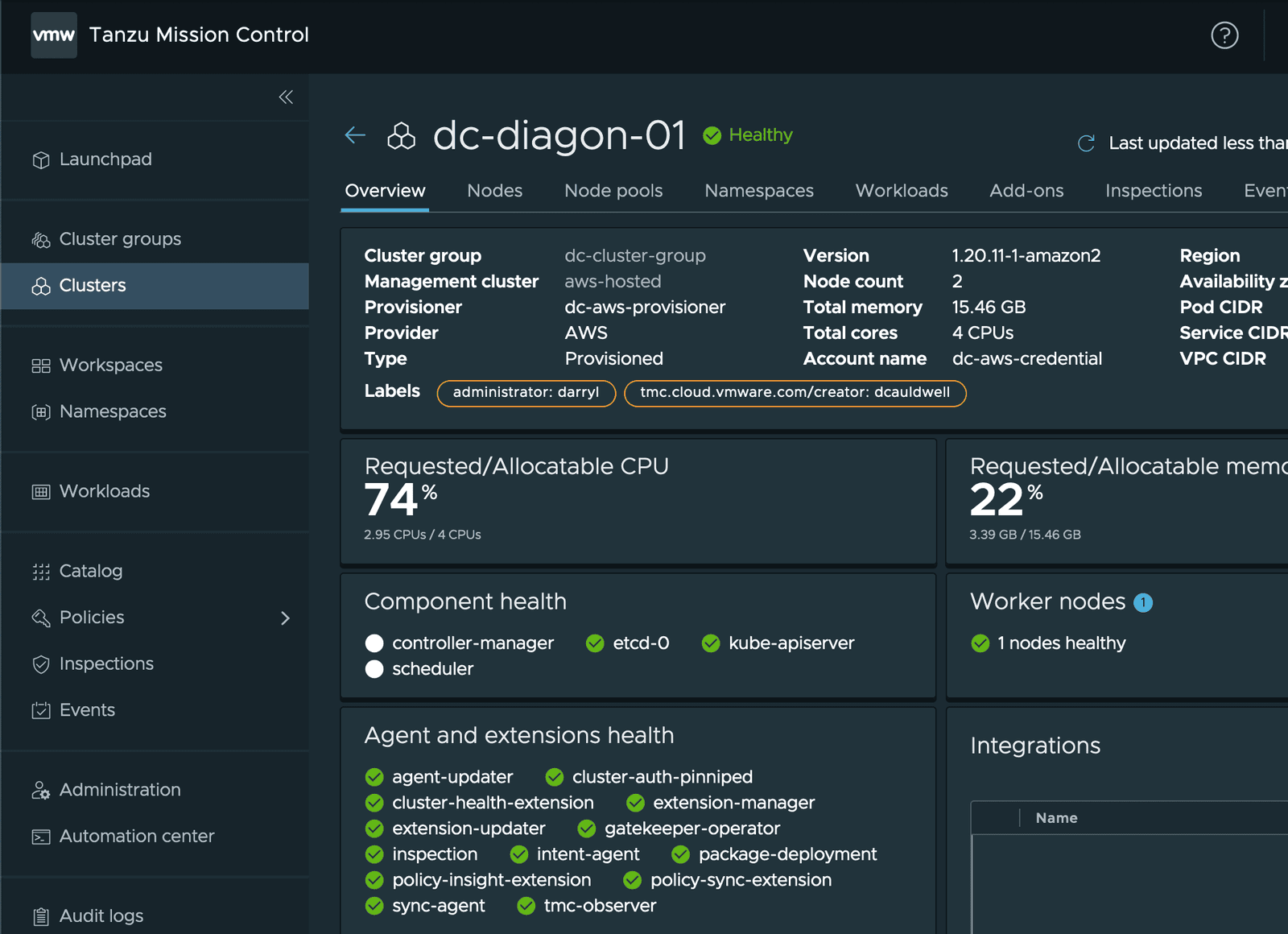Click the Name column header under Integrations

(x=1056, y=818)
